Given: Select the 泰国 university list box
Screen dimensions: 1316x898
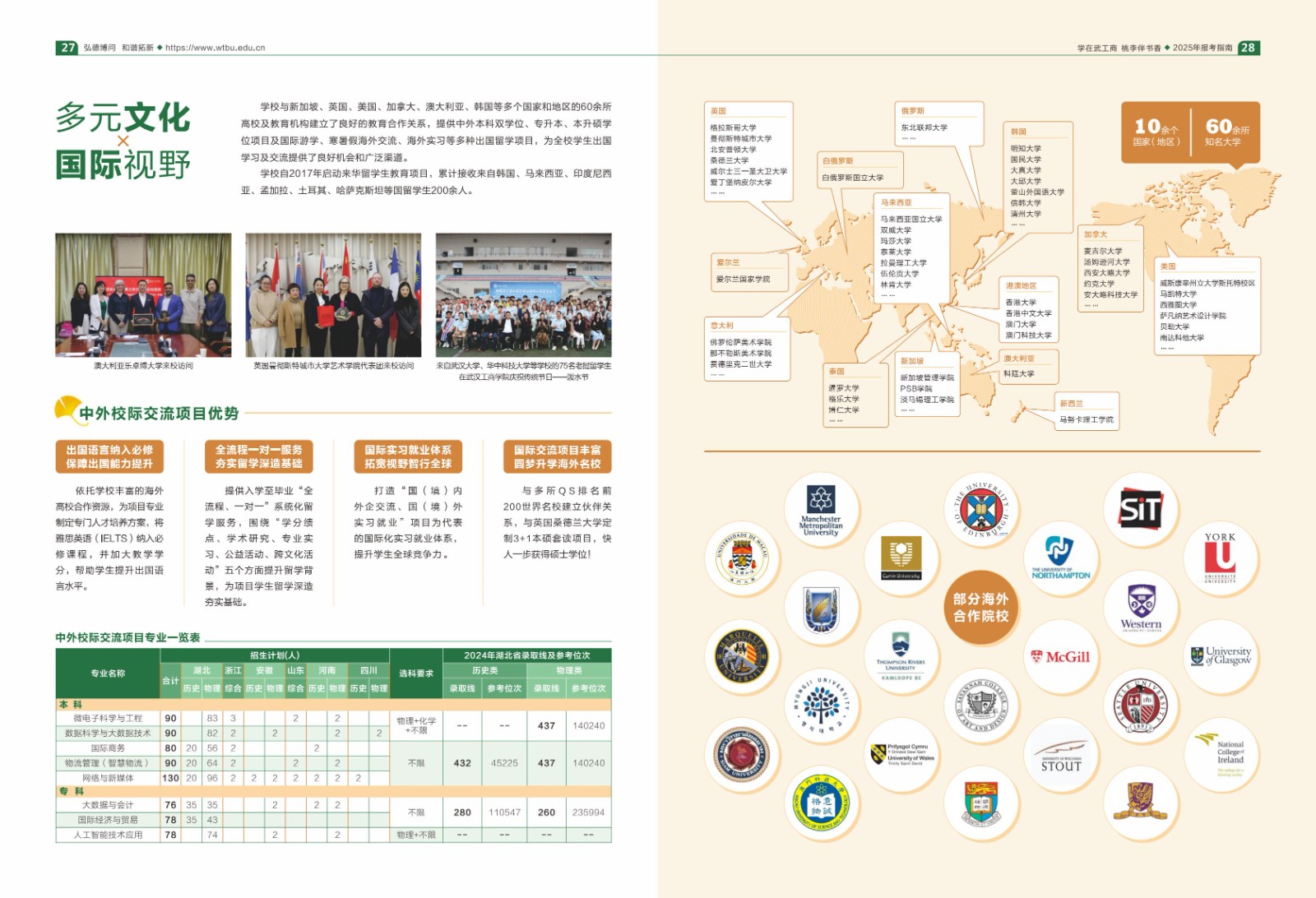Looking at the screenshot, I should pyautogui.click(x=855, y=396).
